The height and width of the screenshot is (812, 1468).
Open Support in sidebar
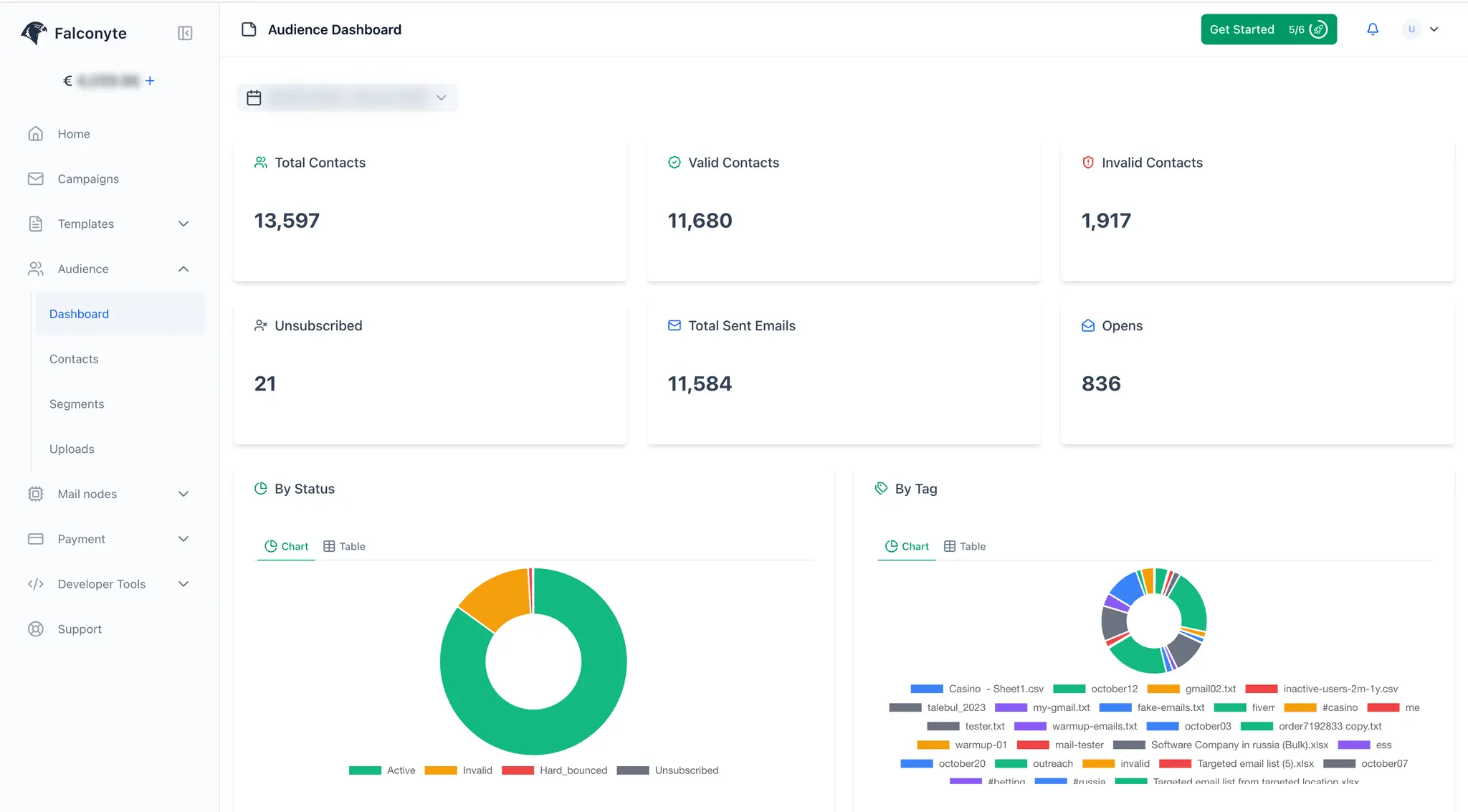click(x=80, y=629)
